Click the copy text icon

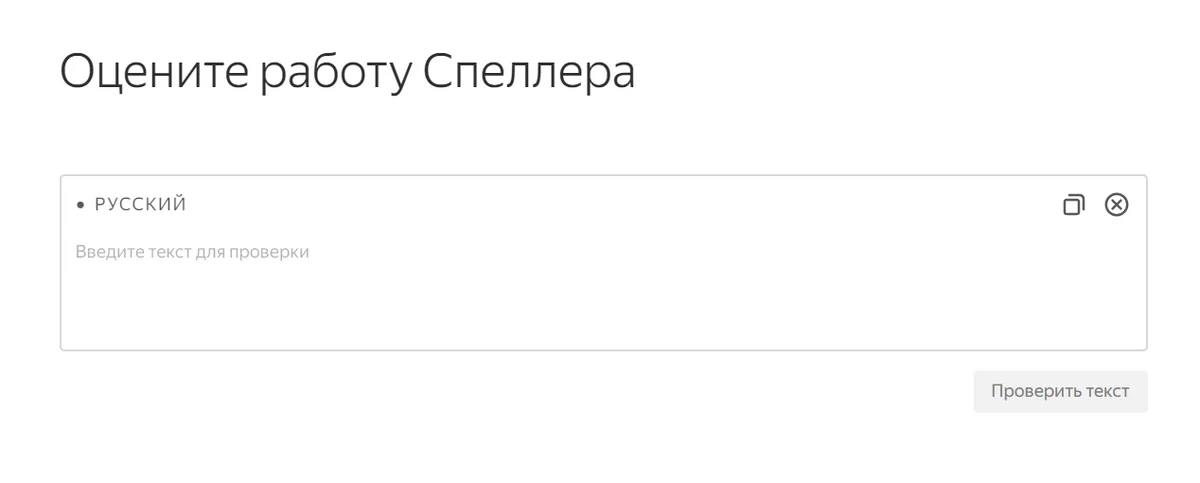pyautogui.click(x=1073, y=205)
